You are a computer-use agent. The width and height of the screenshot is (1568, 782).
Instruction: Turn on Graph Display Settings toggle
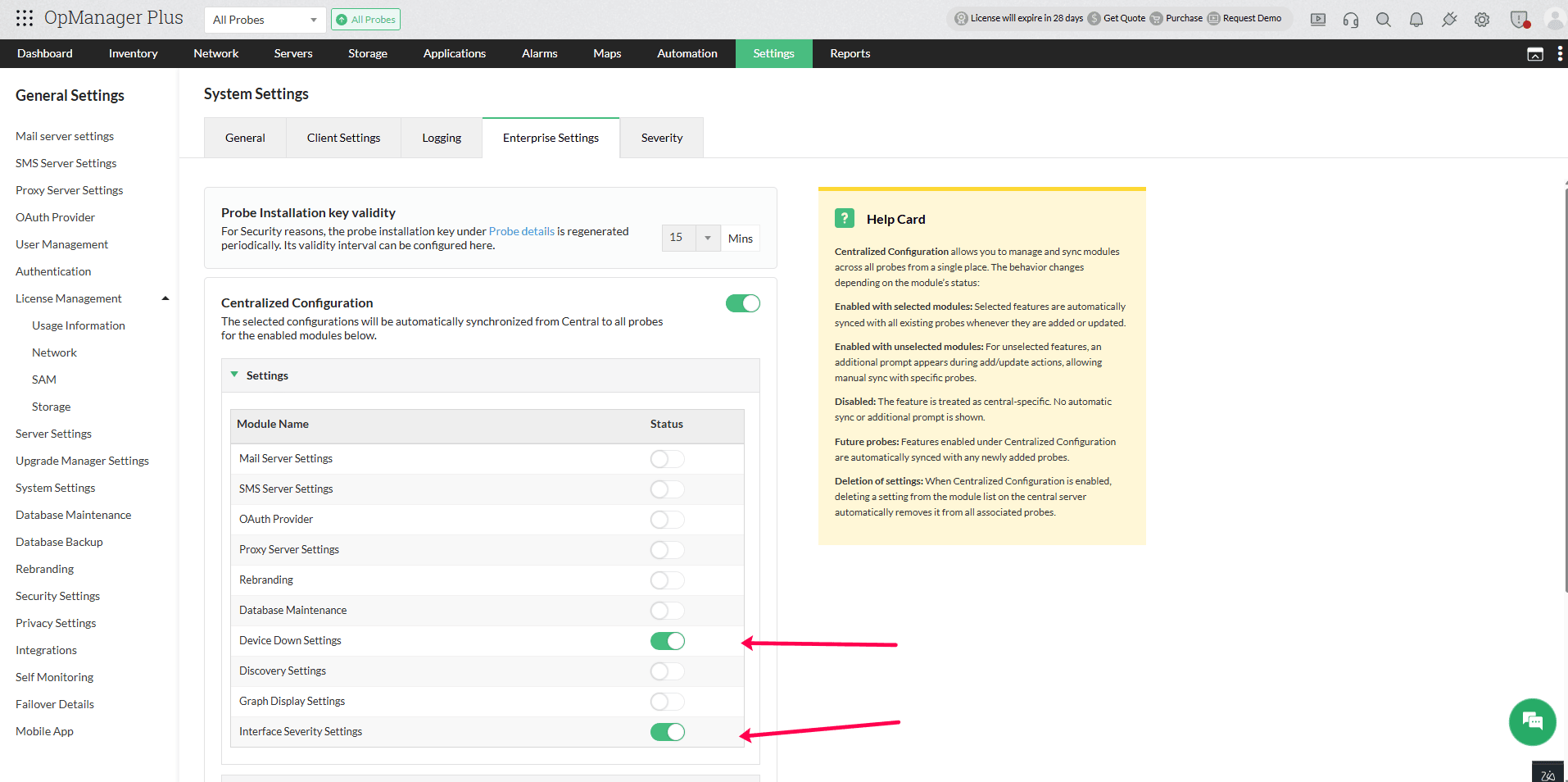(667, 702)
